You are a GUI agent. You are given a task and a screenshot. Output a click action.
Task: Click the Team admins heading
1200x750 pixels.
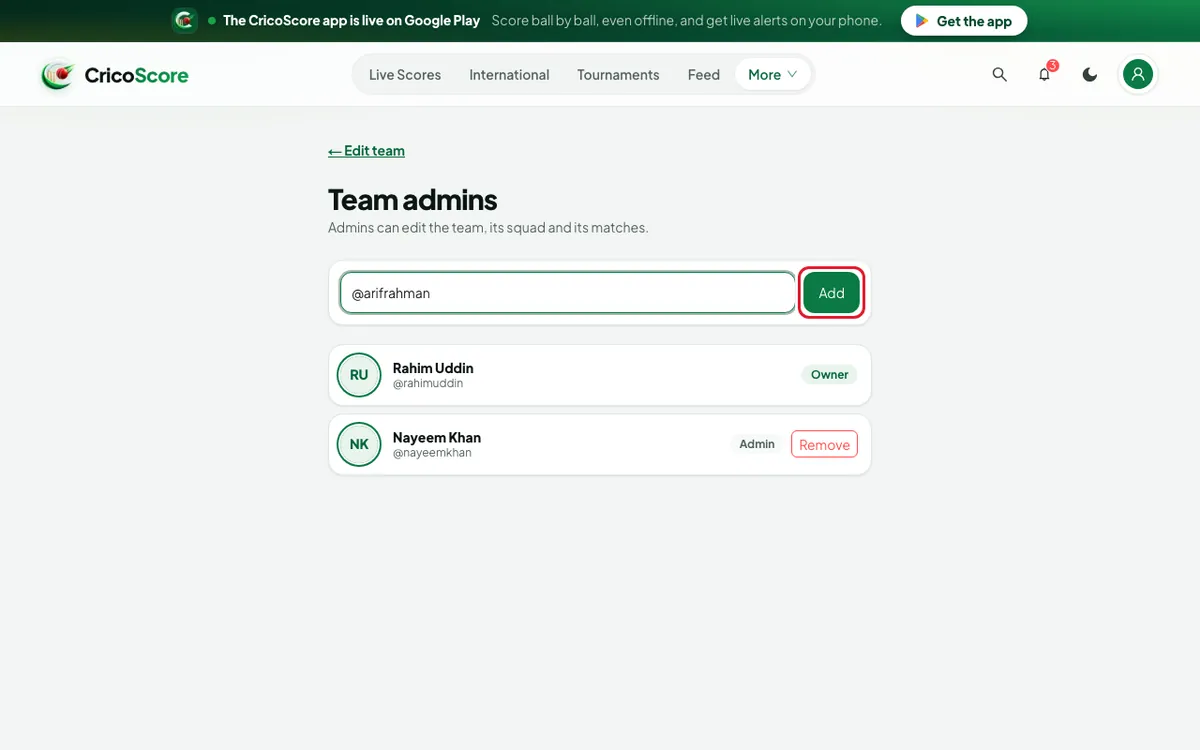412,200
